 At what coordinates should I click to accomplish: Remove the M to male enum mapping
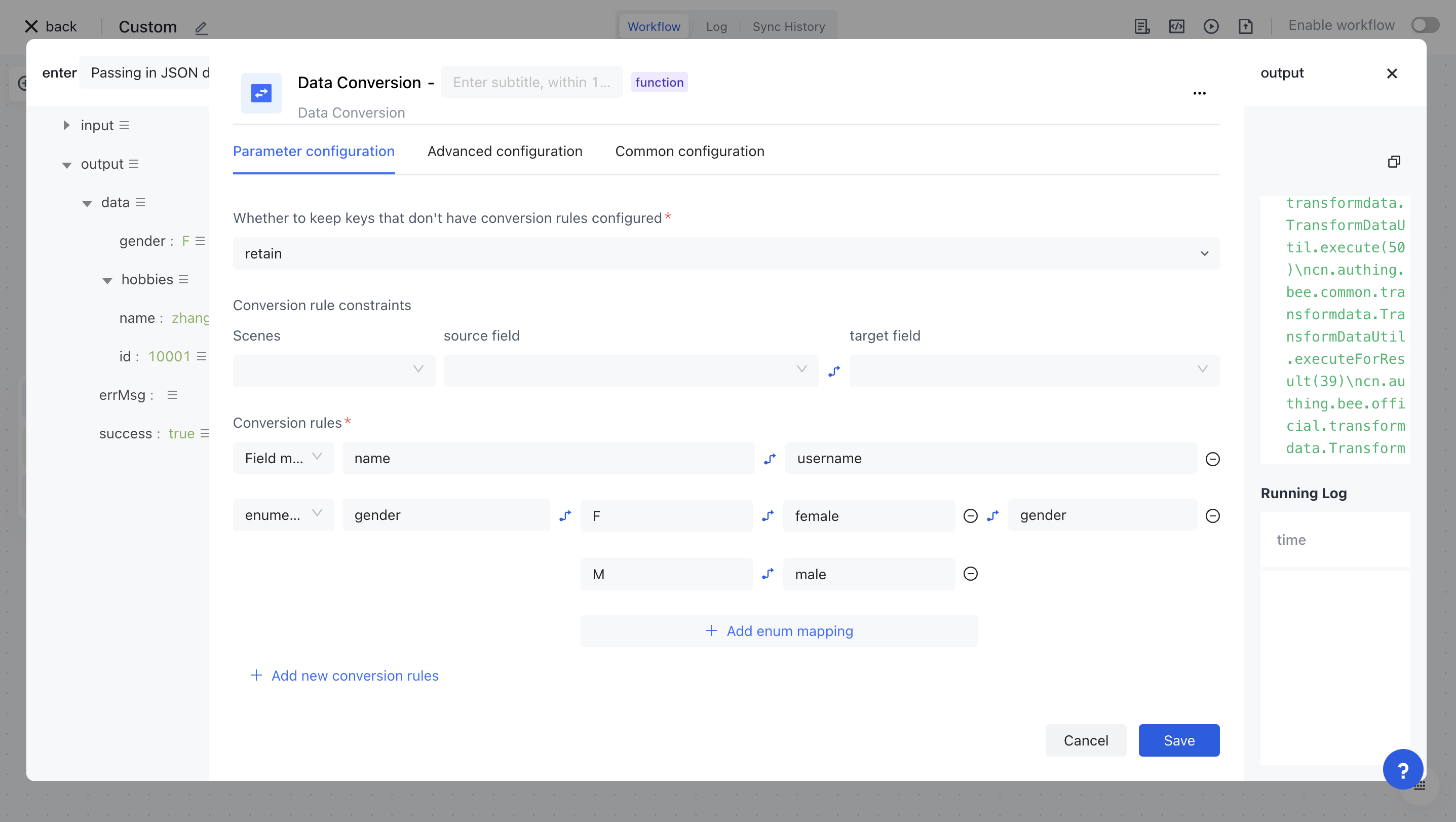click(971, 574)
